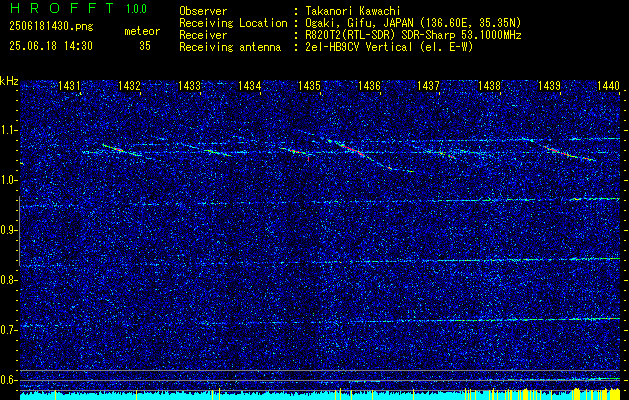The image size is (629, 400).
Task: Click the meteor echo trace near 1432
Action: (x=122, y=150)
